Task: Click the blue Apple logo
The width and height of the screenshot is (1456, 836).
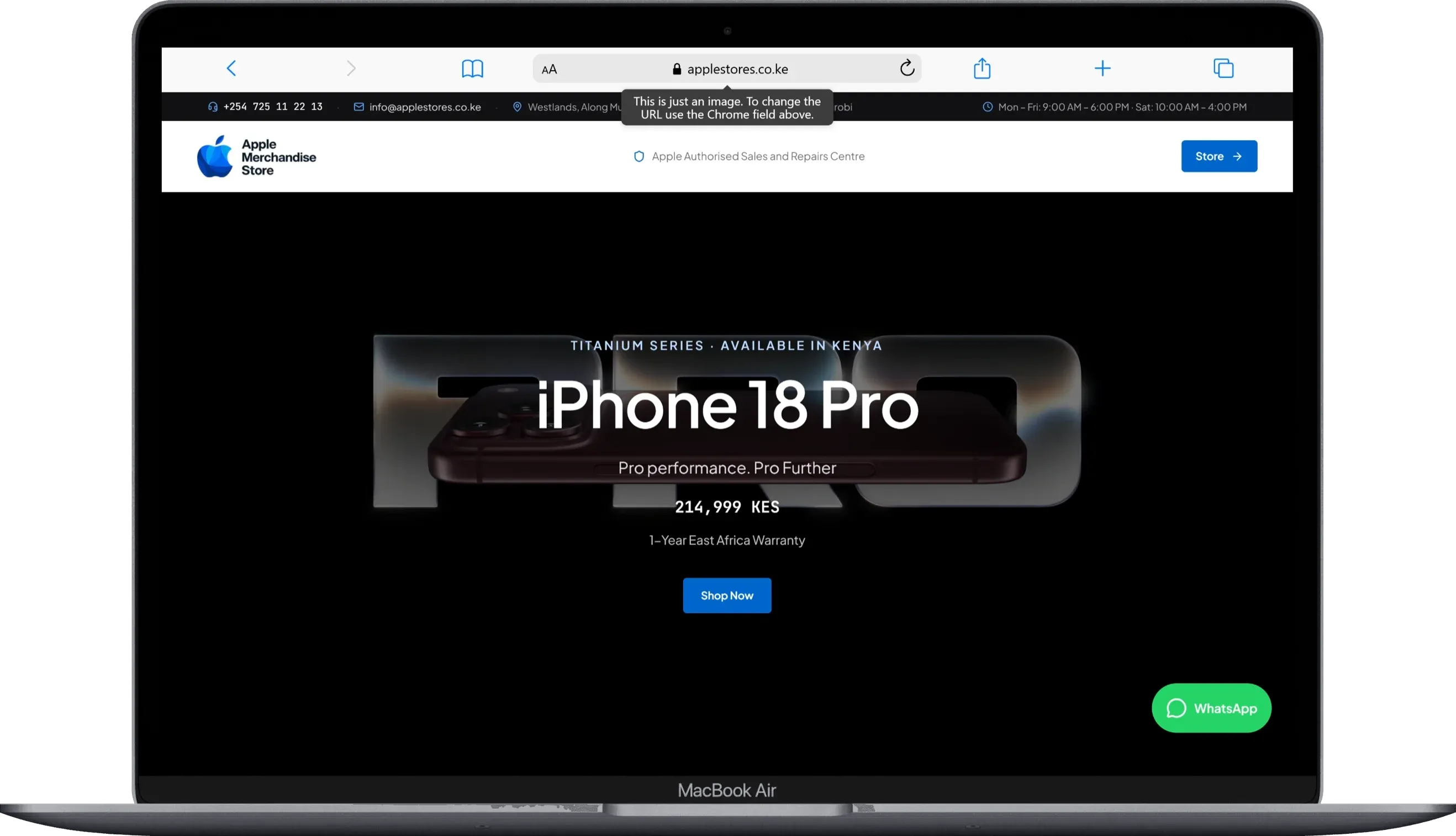Action: 215,156
